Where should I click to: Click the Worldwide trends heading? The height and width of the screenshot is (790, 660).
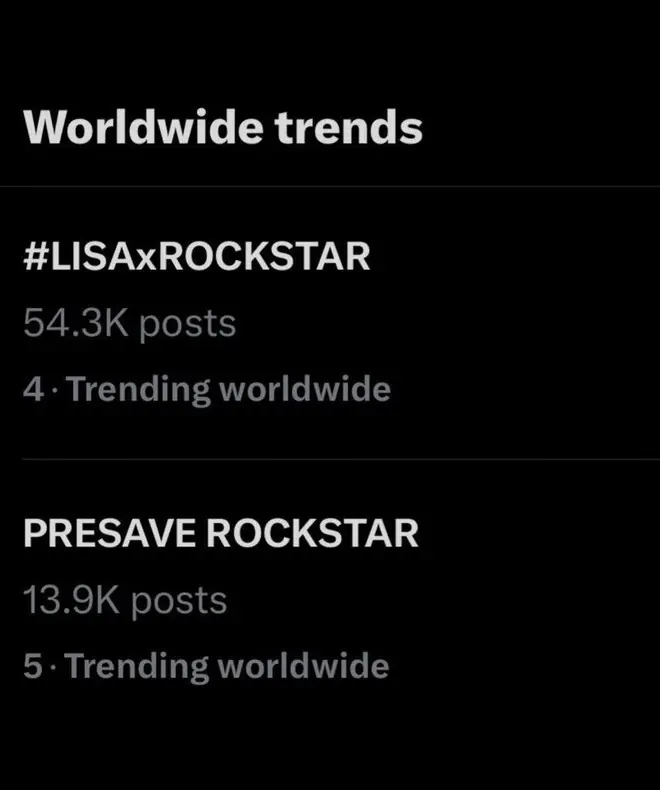222,128
